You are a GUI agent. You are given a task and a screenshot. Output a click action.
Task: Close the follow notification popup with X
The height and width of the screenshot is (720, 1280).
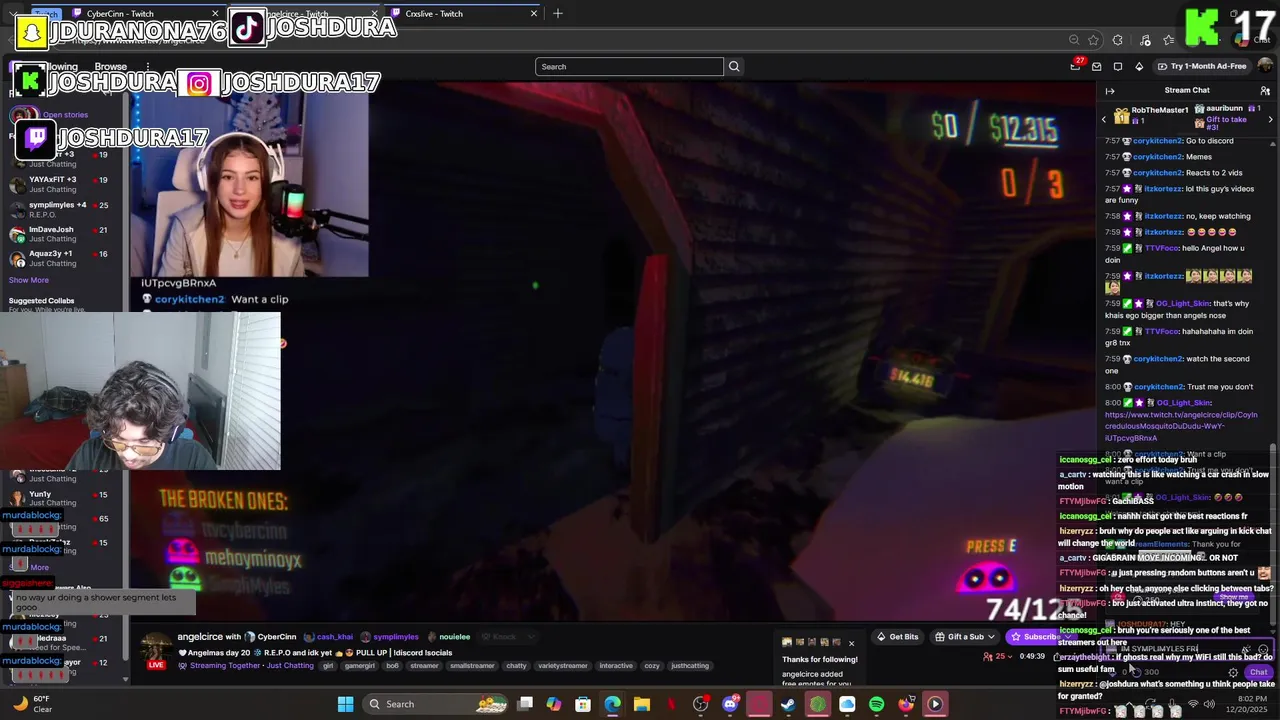point(851,643)
